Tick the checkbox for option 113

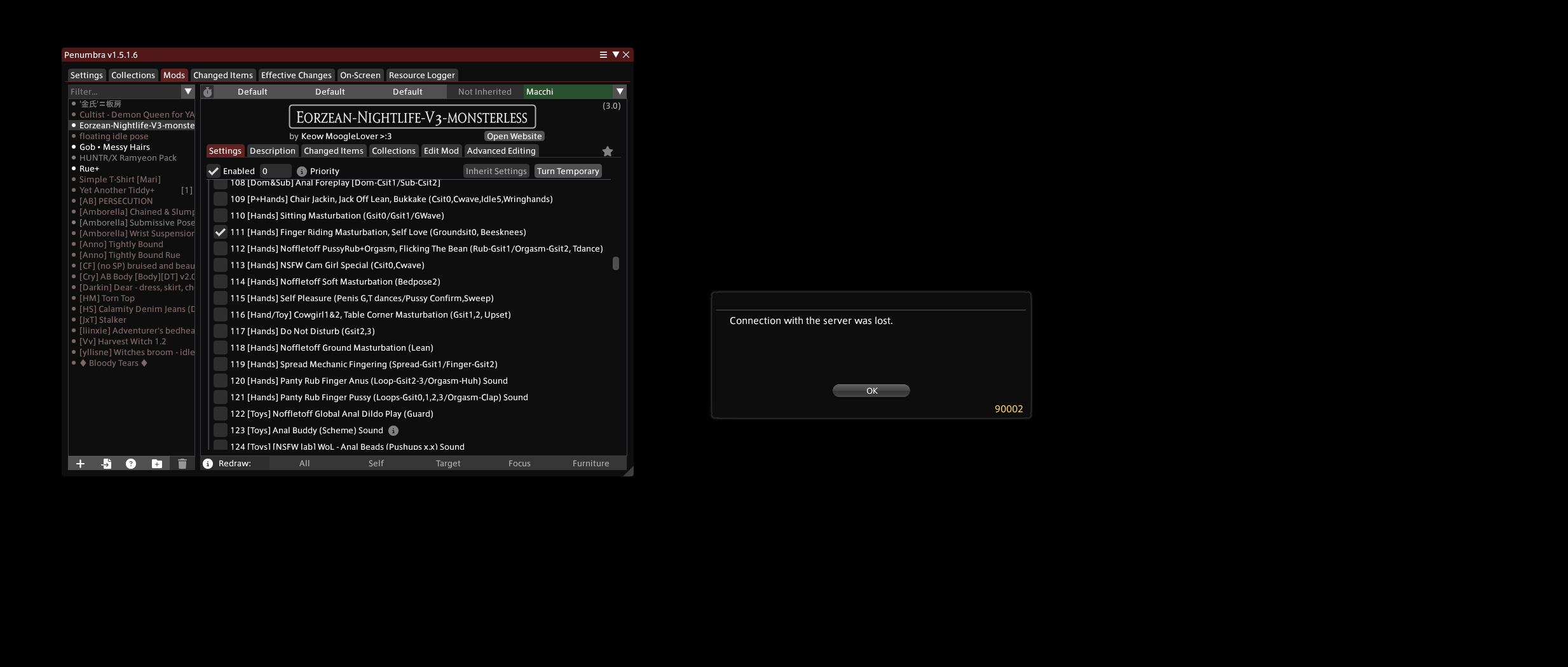click(221, 266)
